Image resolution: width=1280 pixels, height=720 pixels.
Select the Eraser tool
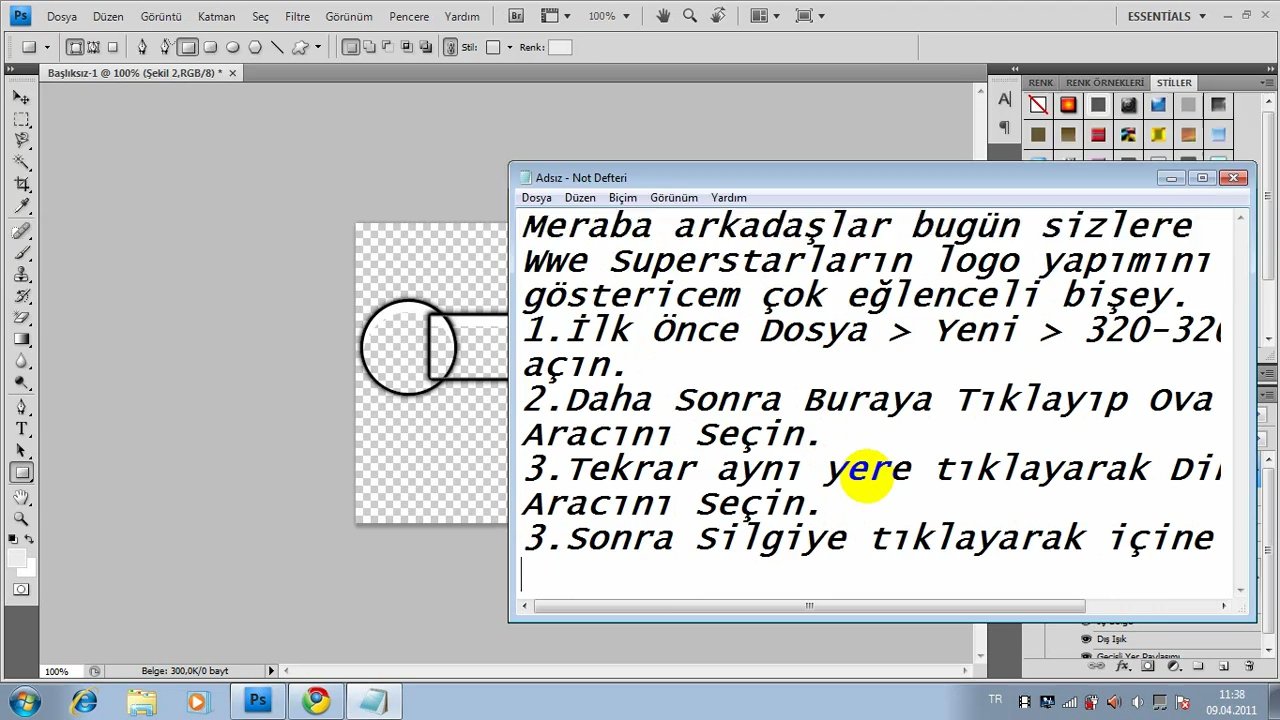tap(21, 317)
